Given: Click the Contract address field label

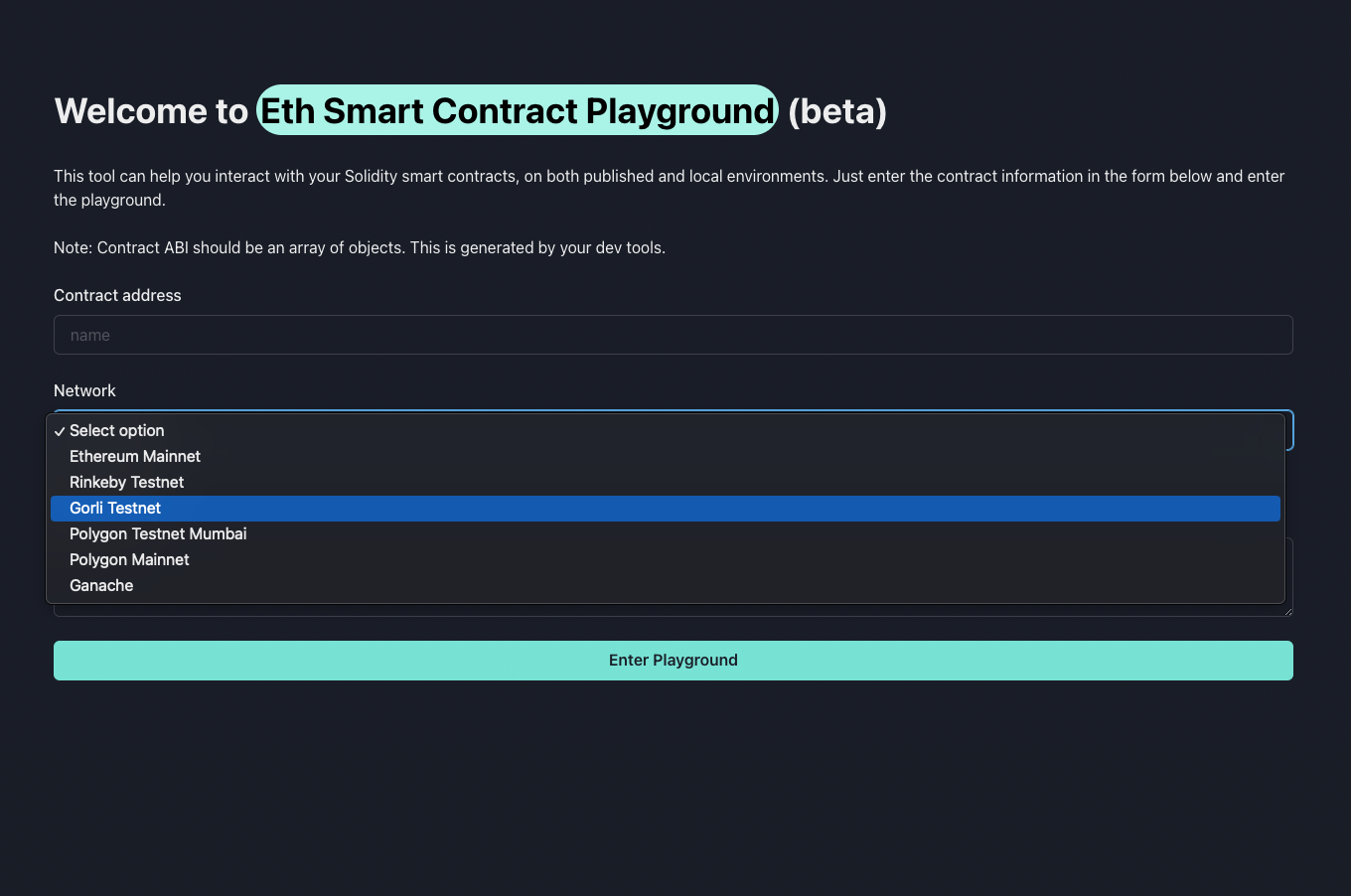Looking at the screenshot, I should [x=117, y=295].
